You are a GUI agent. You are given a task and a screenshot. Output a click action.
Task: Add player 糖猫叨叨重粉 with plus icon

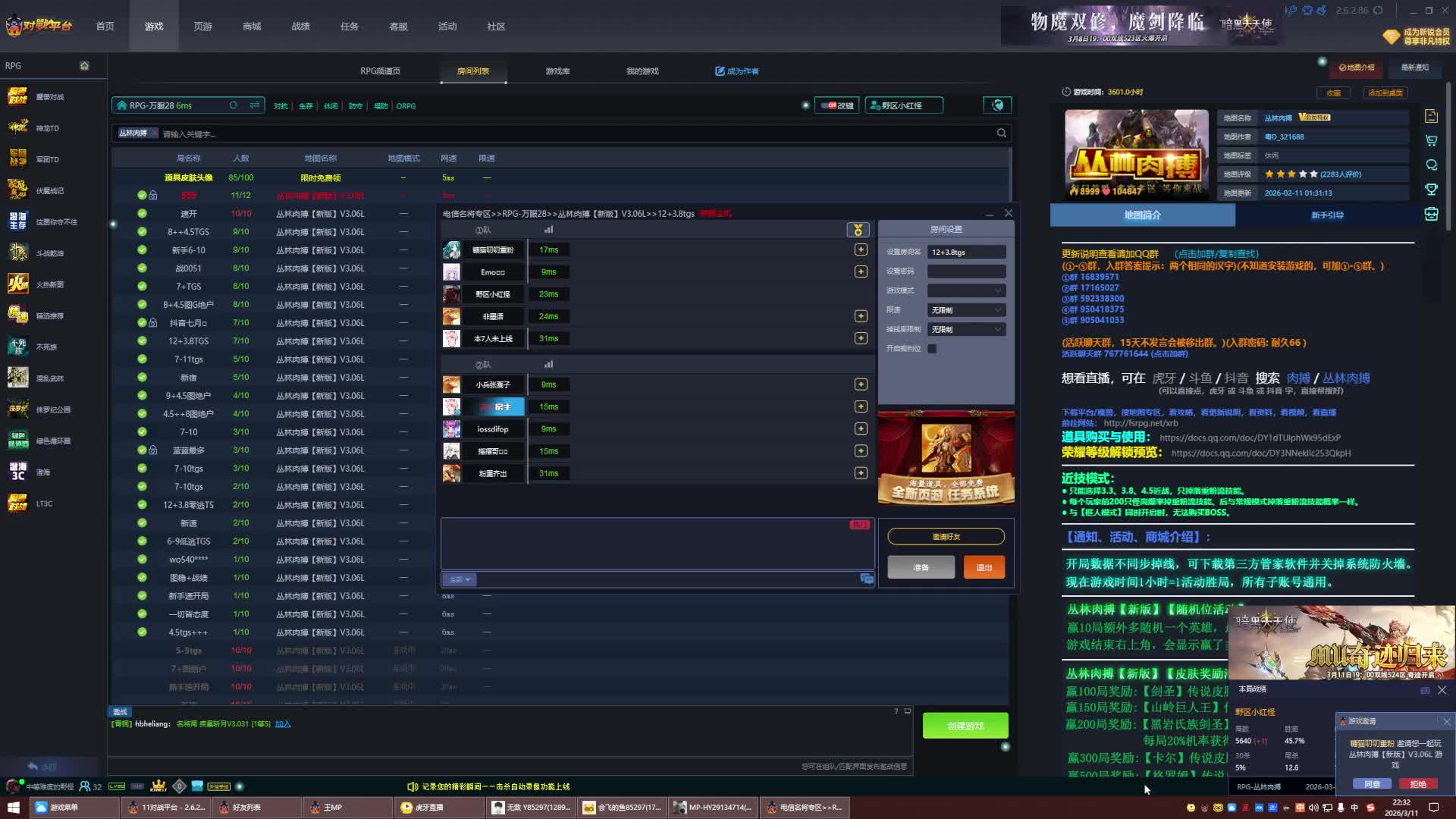(x=861, y=249)
